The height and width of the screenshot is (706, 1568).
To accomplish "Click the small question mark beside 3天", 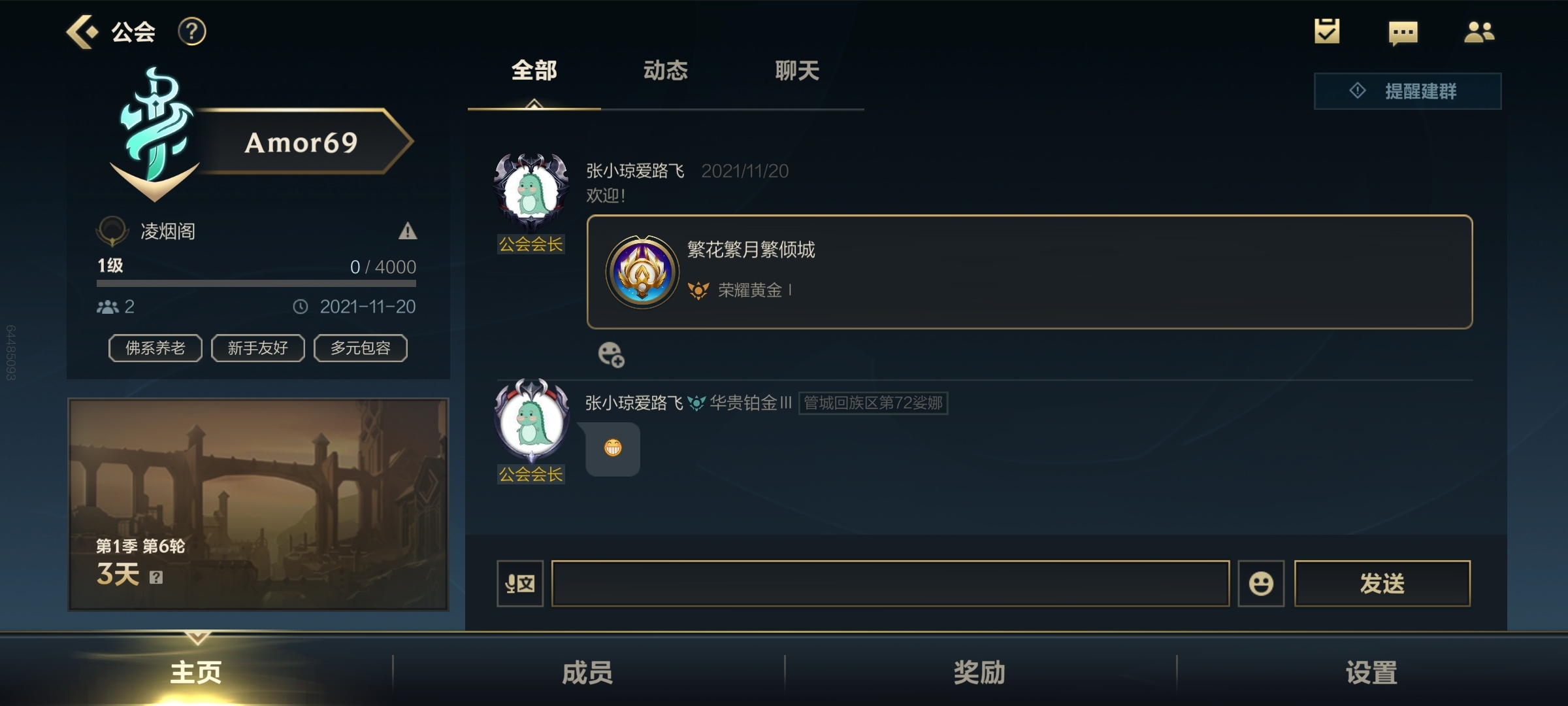I will click(x=155, y=577).
